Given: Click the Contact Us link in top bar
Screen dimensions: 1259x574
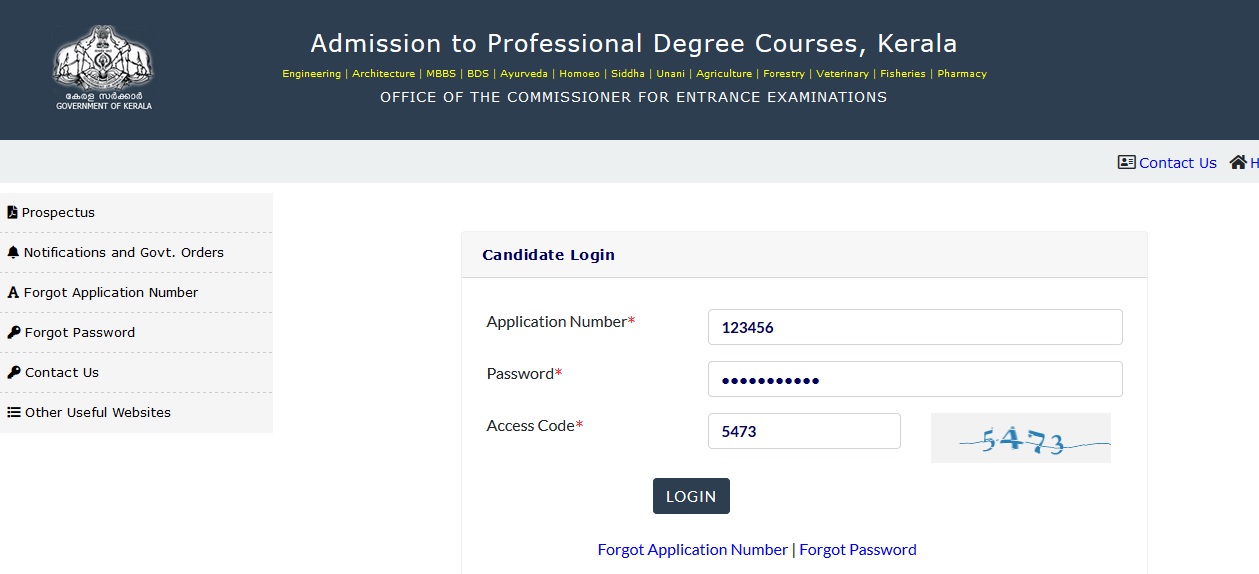Looking at the screenshot, I should (1178, 163).
